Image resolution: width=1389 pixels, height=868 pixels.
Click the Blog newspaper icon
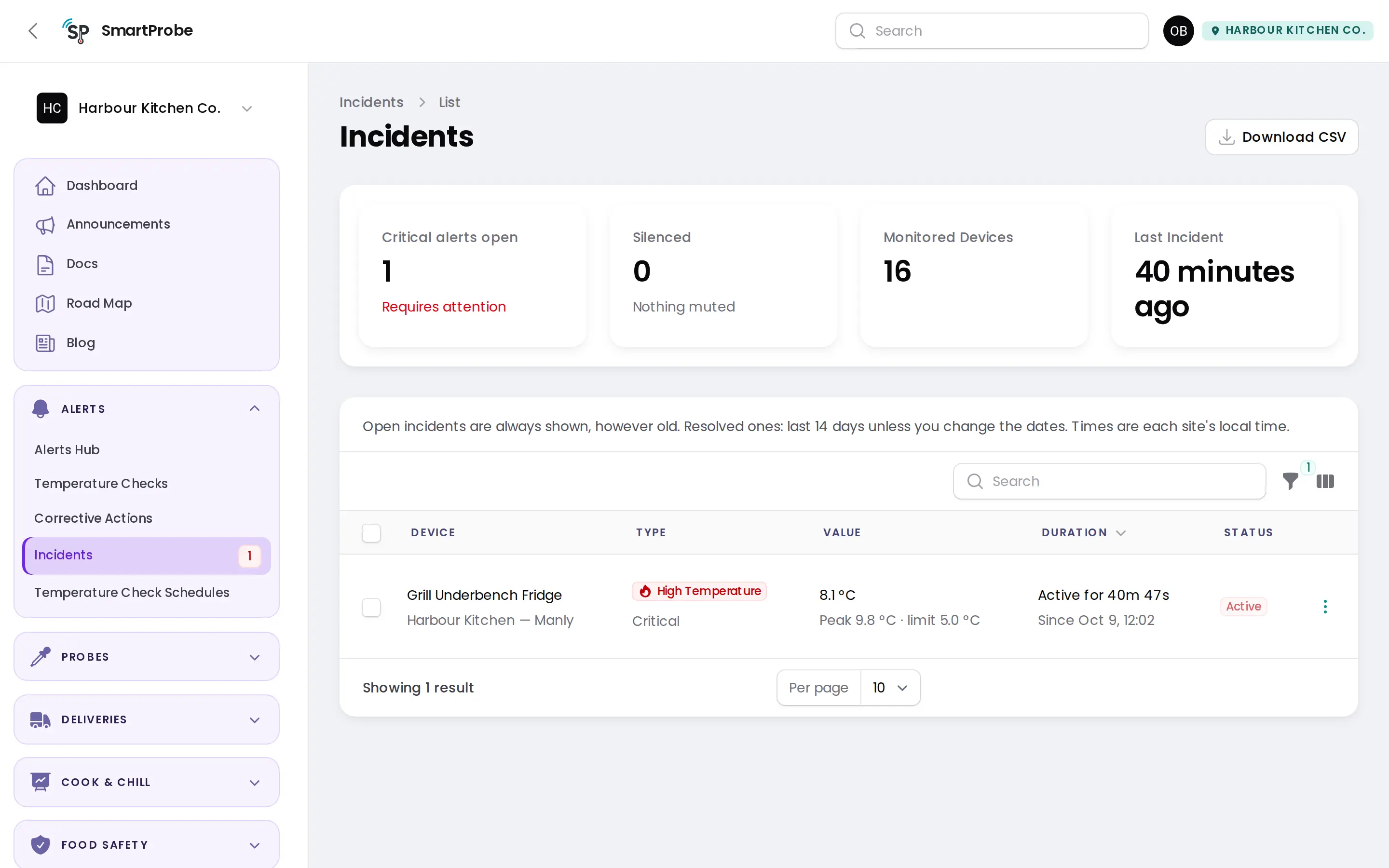[45, 343]
